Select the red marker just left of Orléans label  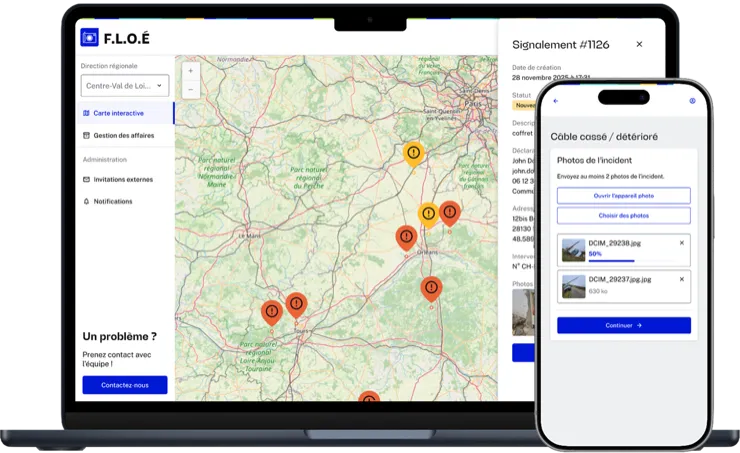coord(406,238)
